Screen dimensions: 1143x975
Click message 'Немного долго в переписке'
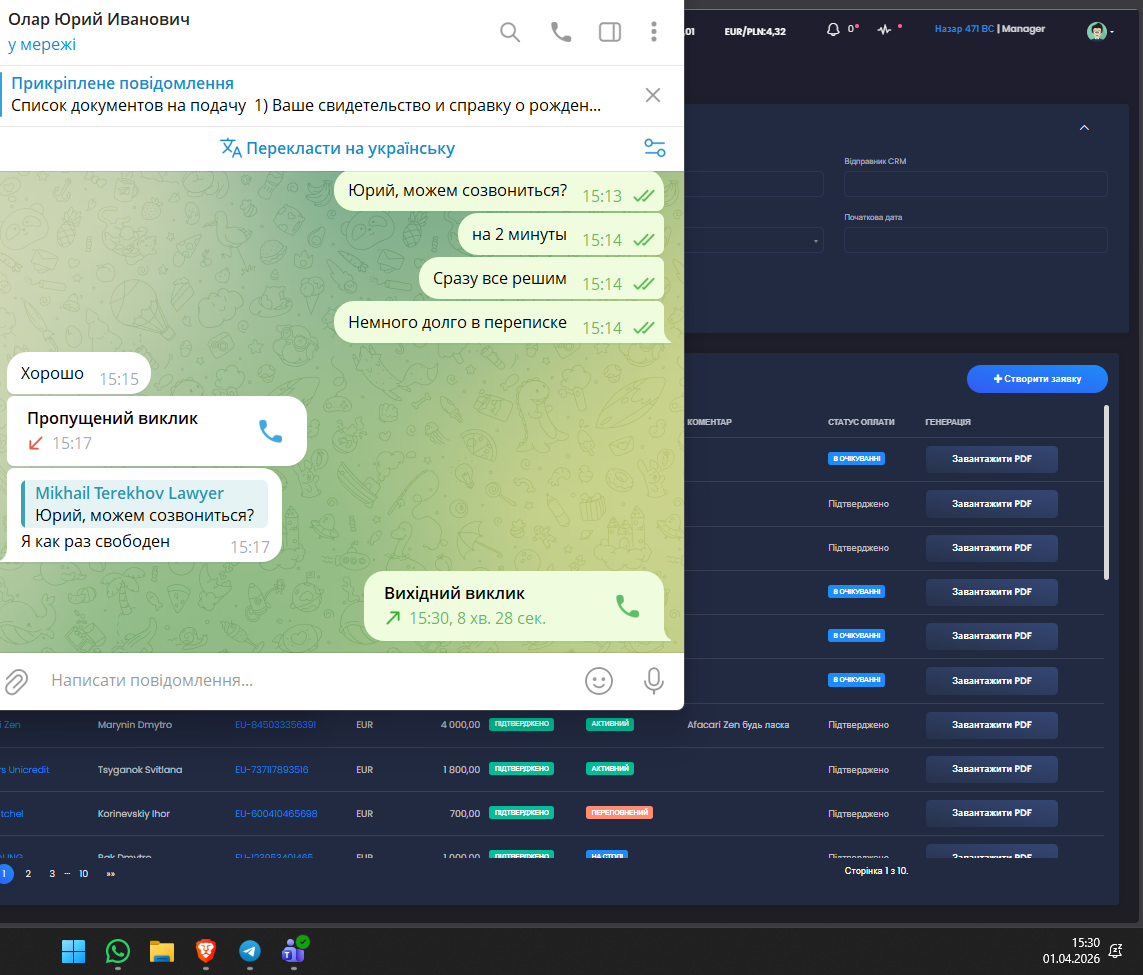click(499, 322)
